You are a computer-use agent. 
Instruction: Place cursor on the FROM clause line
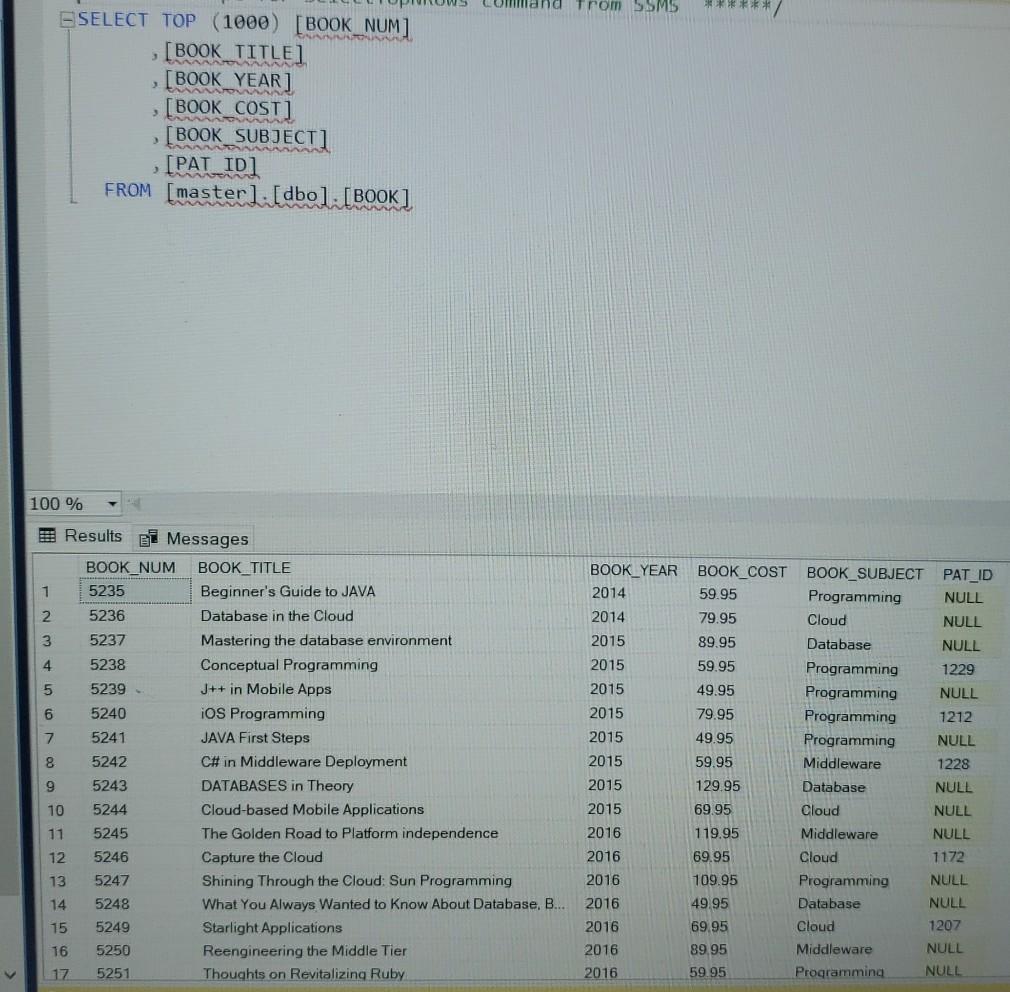(128, 190)
